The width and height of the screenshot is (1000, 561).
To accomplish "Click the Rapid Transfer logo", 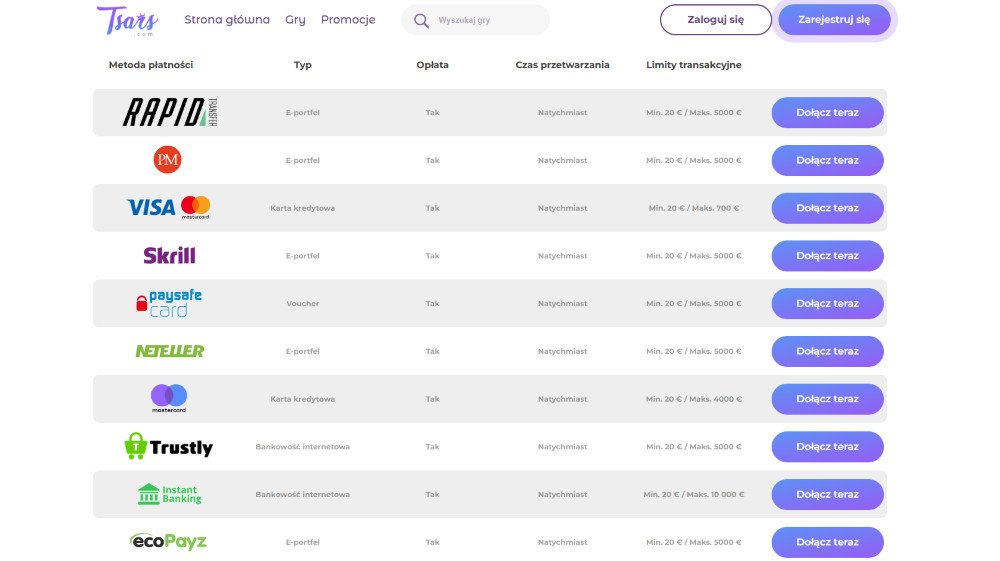I will point(169,113).
